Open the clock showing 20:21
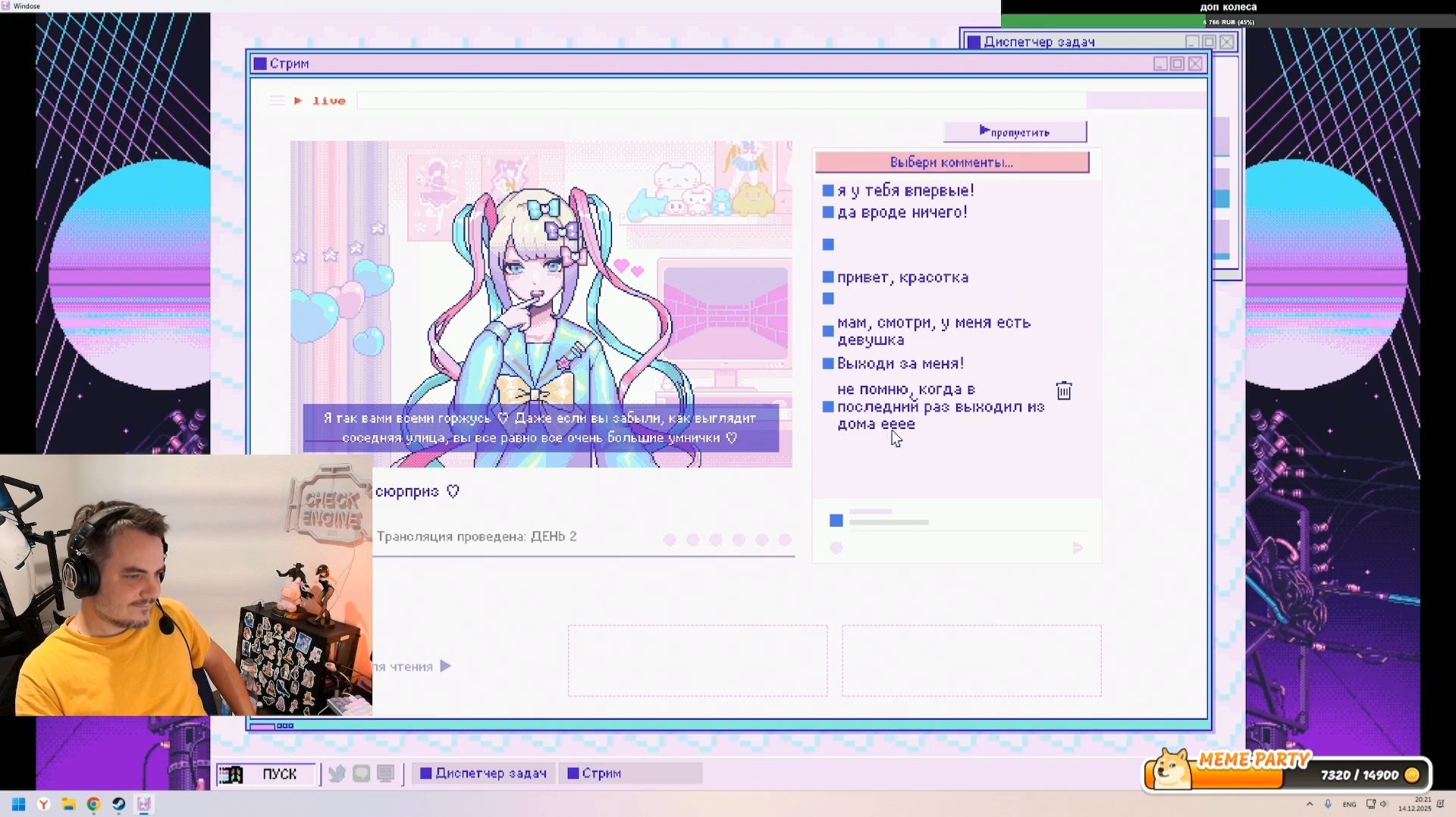This screenshot has width=1456, height=817. [1415, 804]
